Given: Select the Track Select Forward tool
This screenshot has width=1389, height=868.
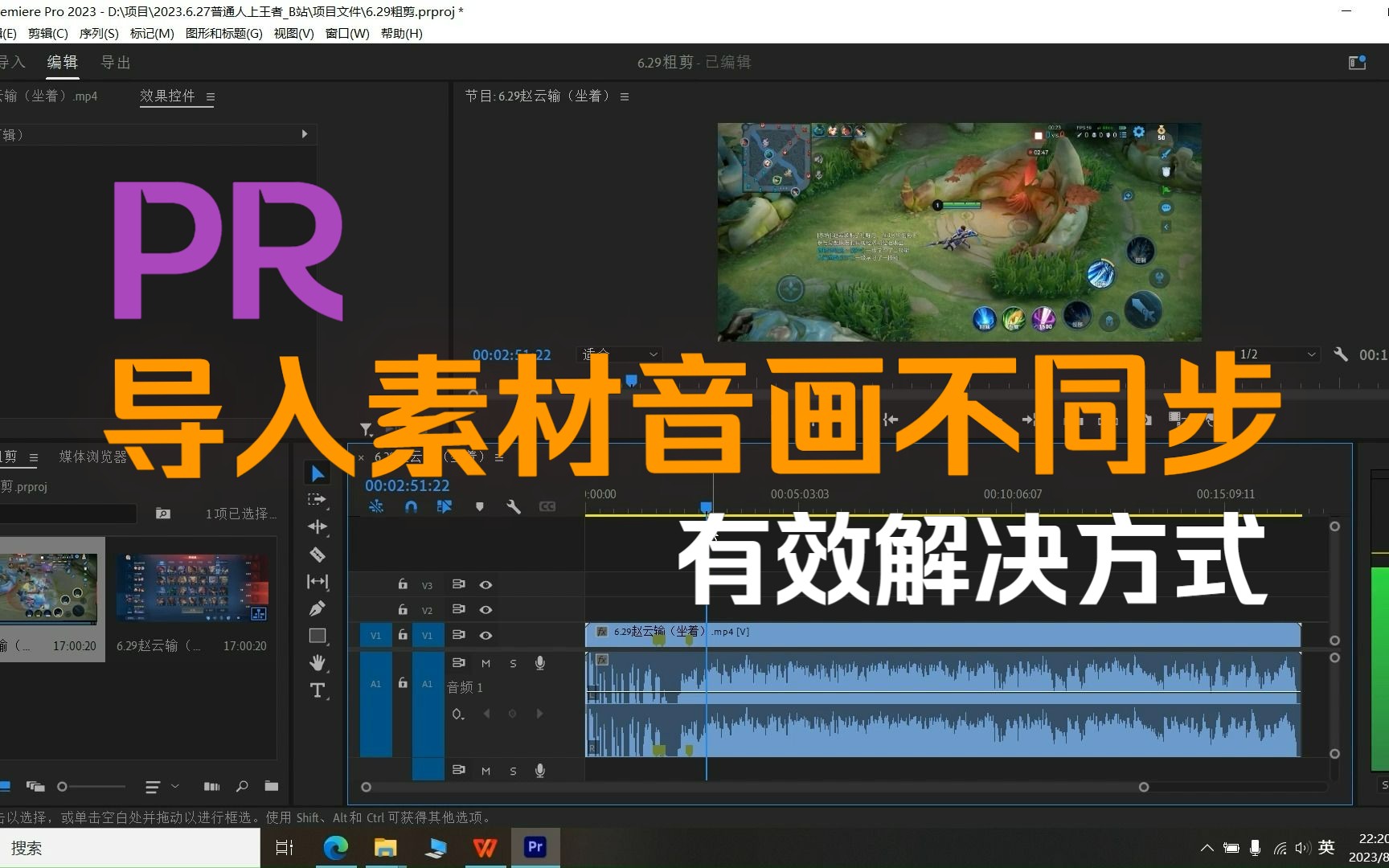Looking at the screenshot, I should tap(318, 500).
